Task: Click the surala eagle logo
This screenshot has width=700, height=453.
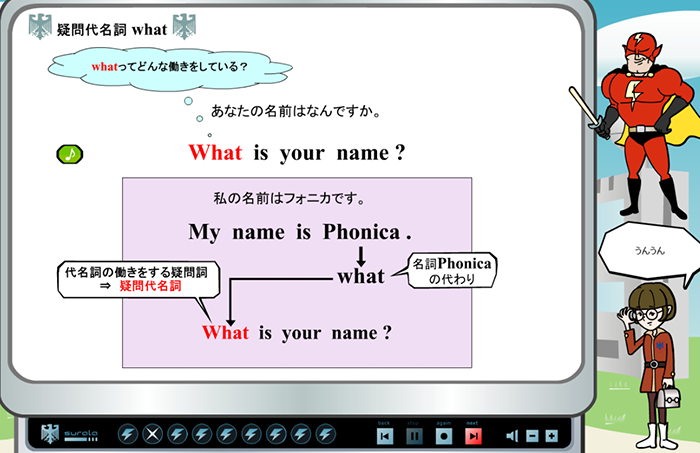Action: click(50, 434)
